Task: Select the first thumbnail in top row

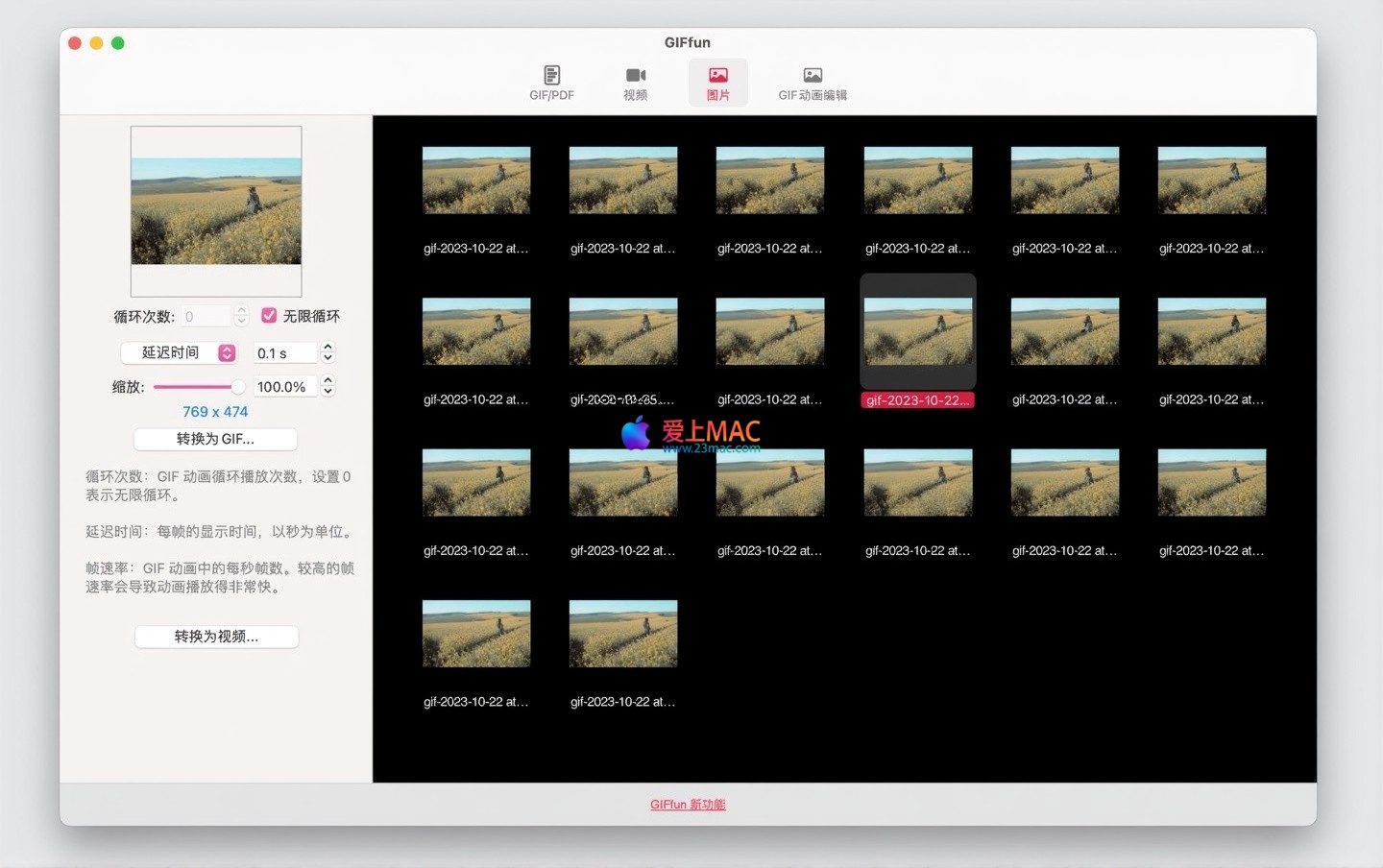Action: (x=476, y=181)
